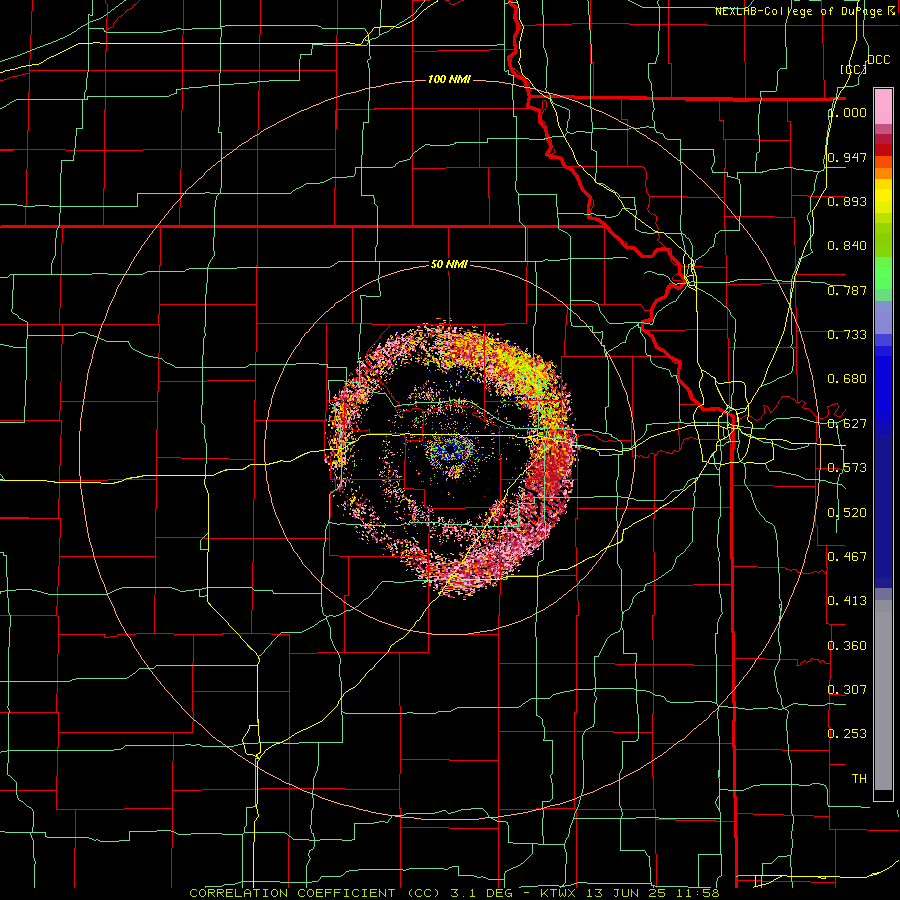Click the Correlation Coefficient KTWX caption text
Viewport: 900px width, 900px height.
(454, 893)
